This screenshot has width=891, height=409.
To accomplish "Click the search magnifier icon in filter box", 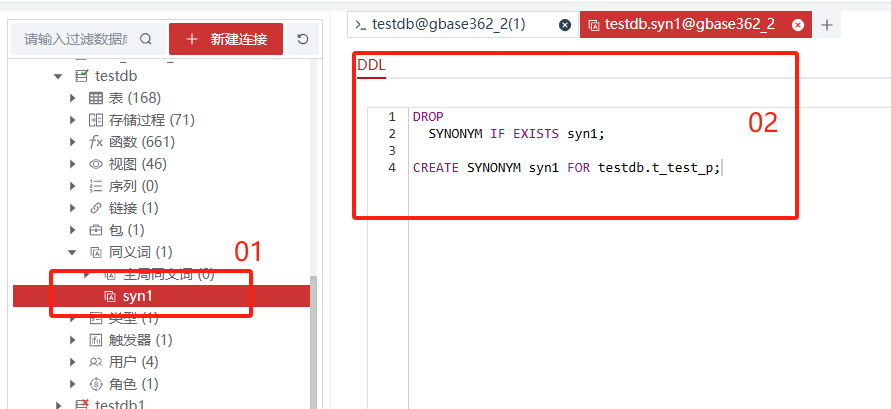I will 146,39.
